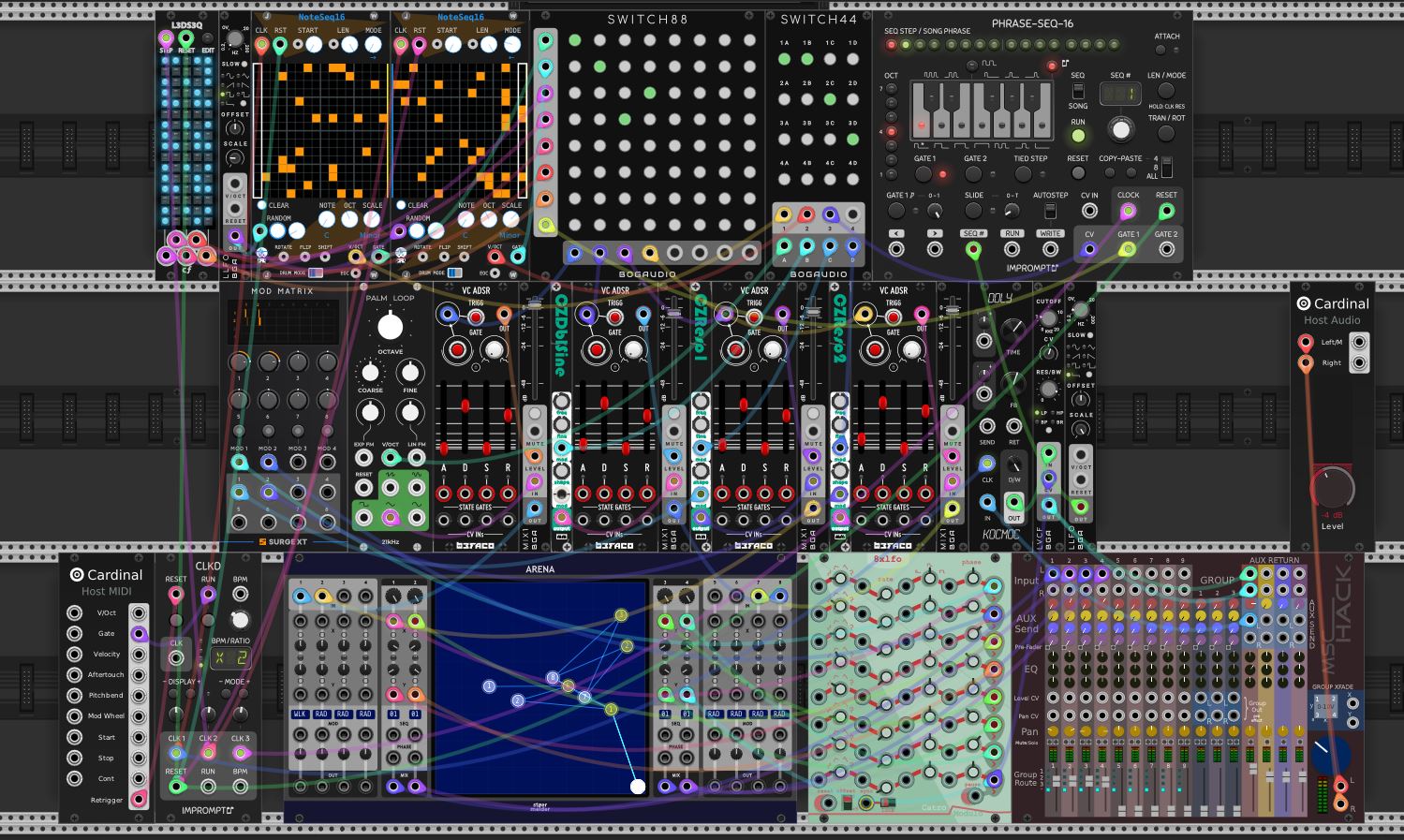Click the GATE 2 output jack on PHRASE-SEQ-16

(x=1166, y=249)
